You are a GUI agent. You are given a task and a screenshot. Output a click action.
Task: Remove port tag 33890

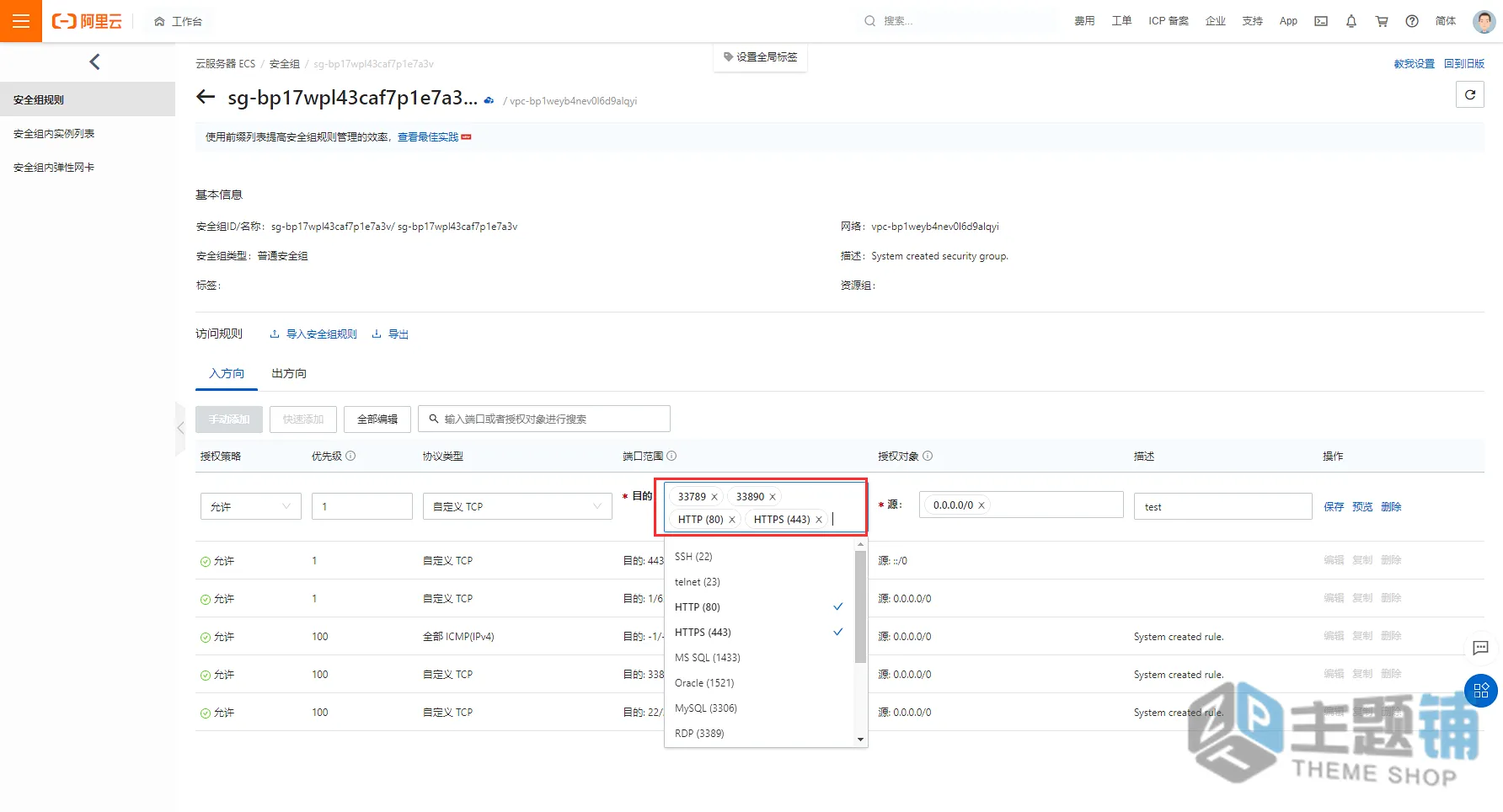773,497
